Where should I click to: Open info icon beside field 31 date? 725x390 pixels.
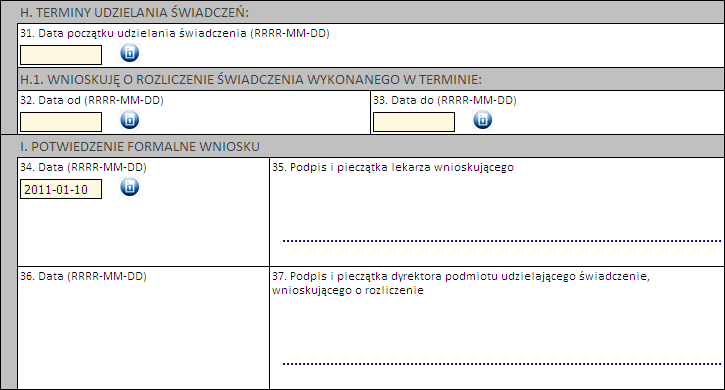point(129,53)
